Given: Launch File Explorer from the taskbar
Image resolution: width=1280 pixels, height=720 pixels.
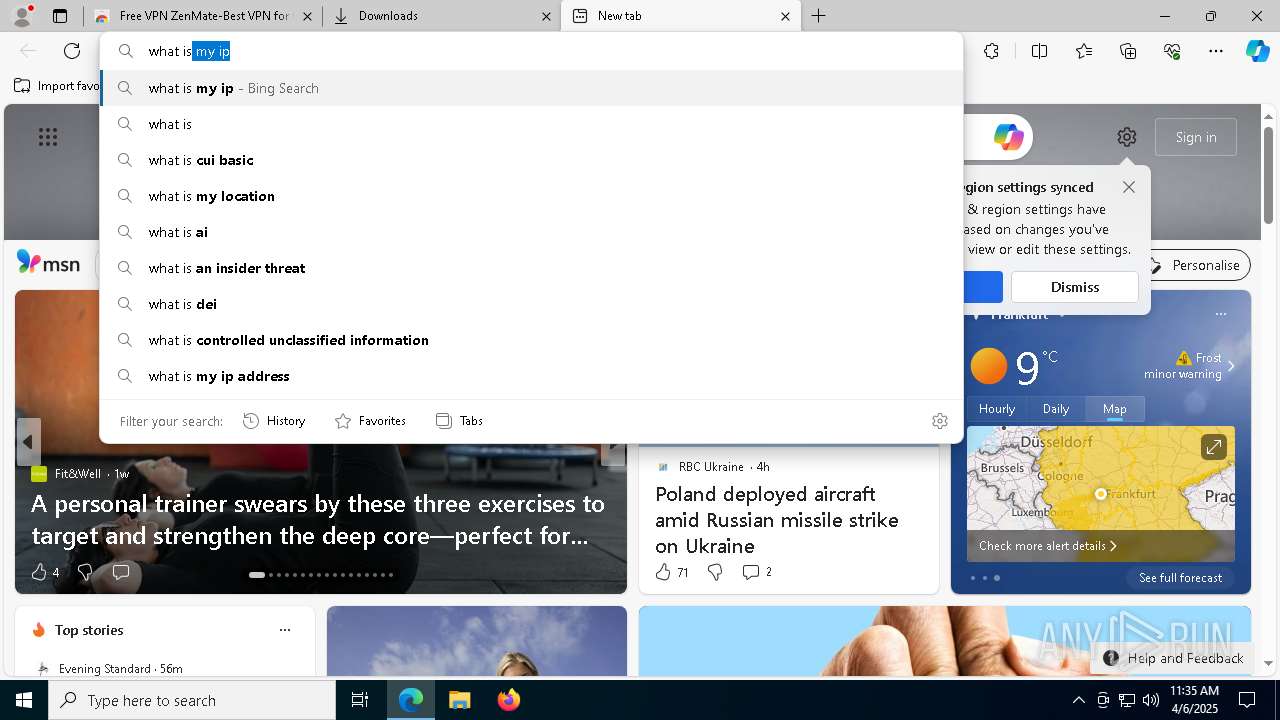Looking at the screenshot, I should (x=459, y=700).
